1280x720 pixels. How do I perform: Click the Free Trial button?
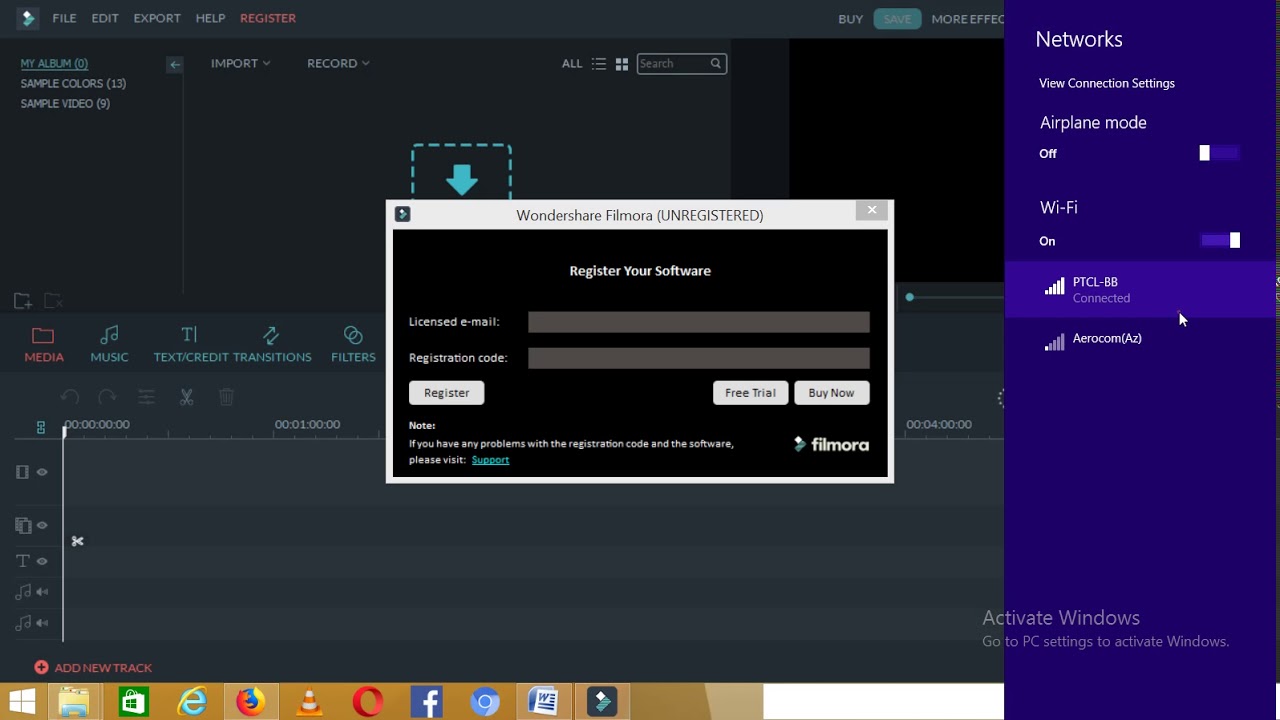[x=750, y=393]
